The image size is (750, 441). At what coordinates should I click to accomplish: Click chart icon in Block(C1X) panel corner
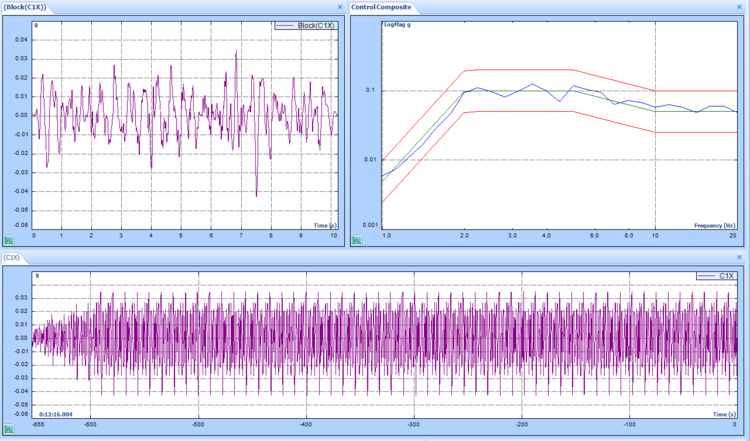(x=9, y=240)
